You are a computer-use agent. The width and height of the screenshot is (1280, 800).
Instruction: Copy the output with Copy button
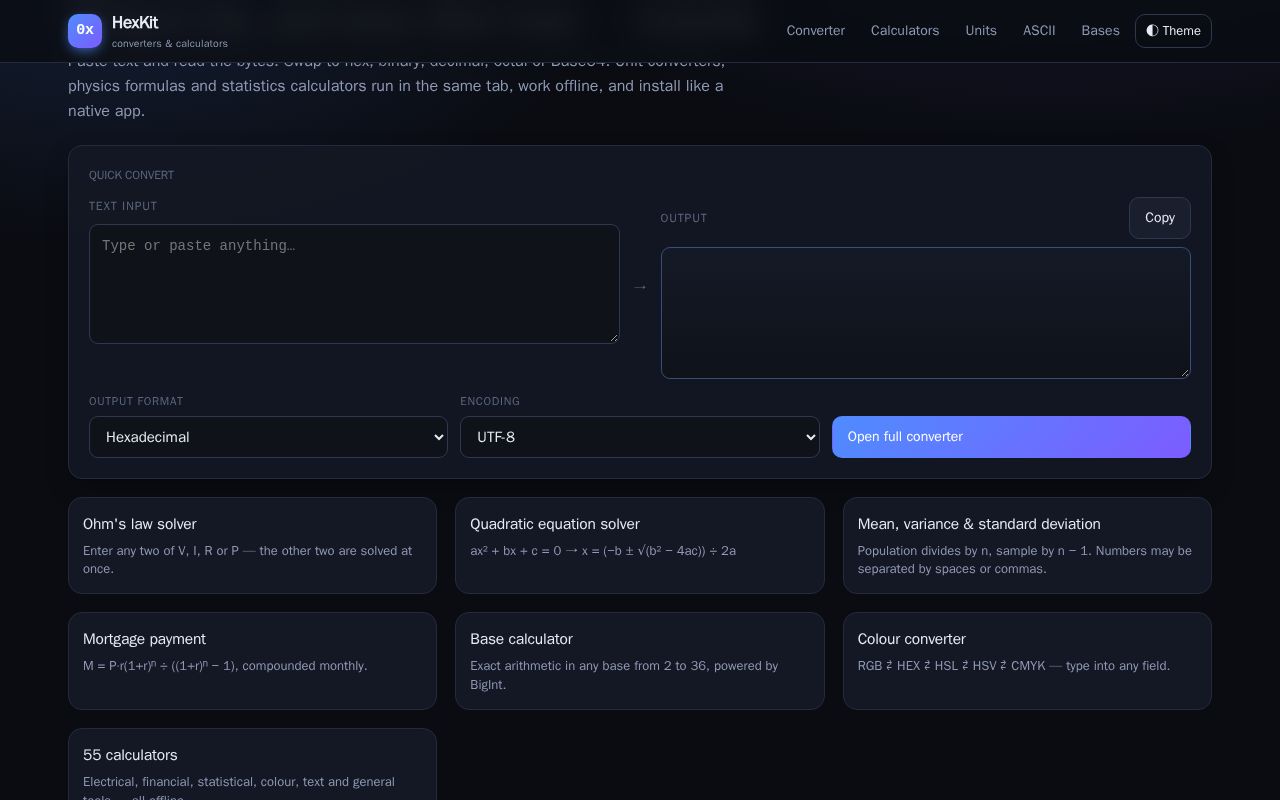1160,218
